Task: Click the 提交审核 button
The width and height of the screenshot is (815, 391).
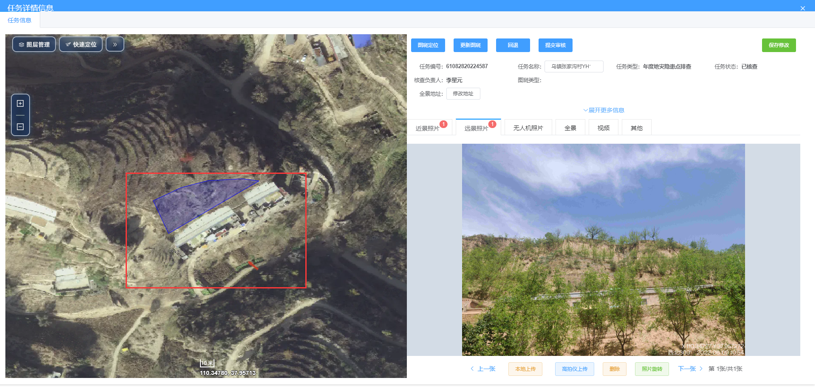Action: (555, 45)
